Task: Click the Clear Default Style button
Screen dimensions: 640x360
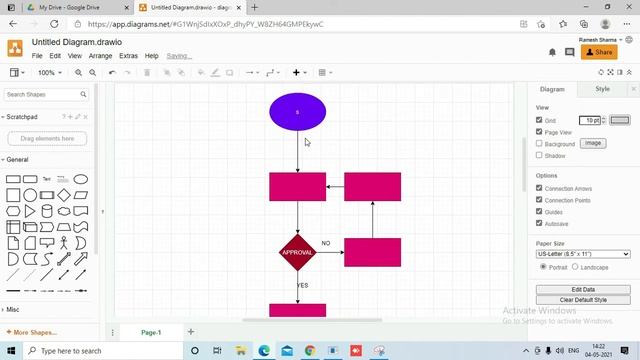Action: coord(583,300)
